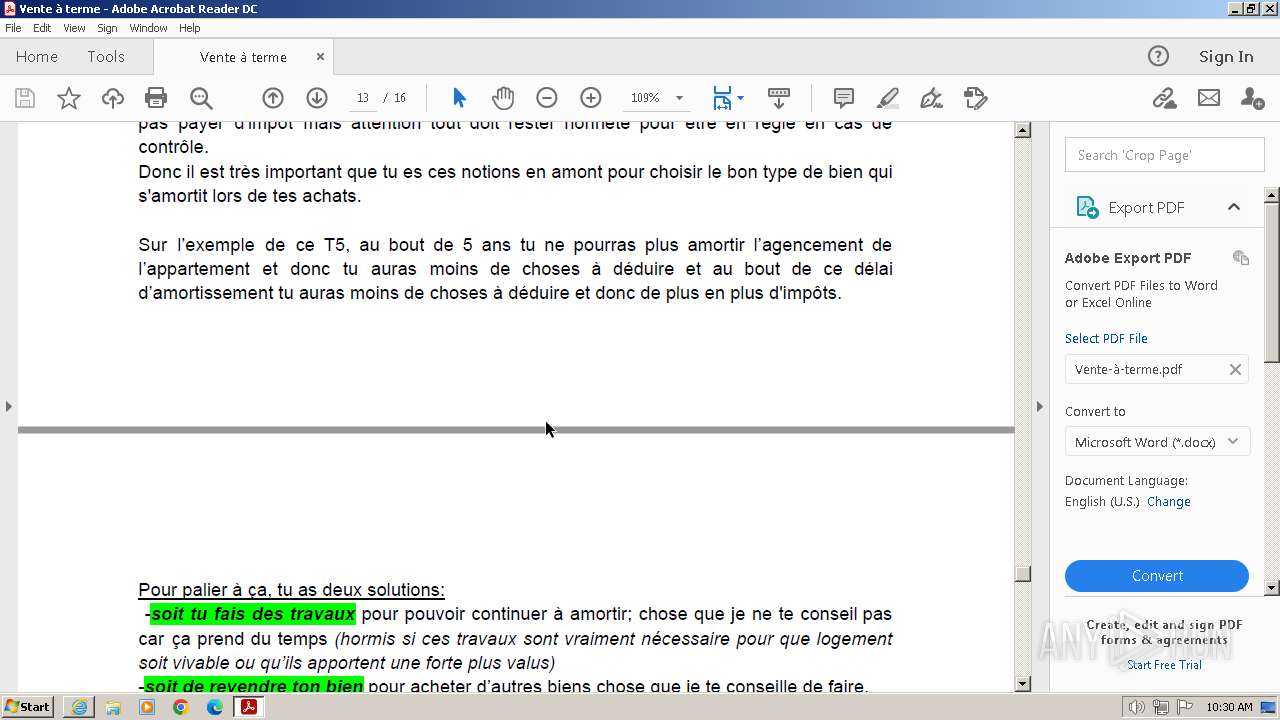Screen dimensions: 1280x720
Task: Select the arrow selection tool
Action: coord(459,98)
